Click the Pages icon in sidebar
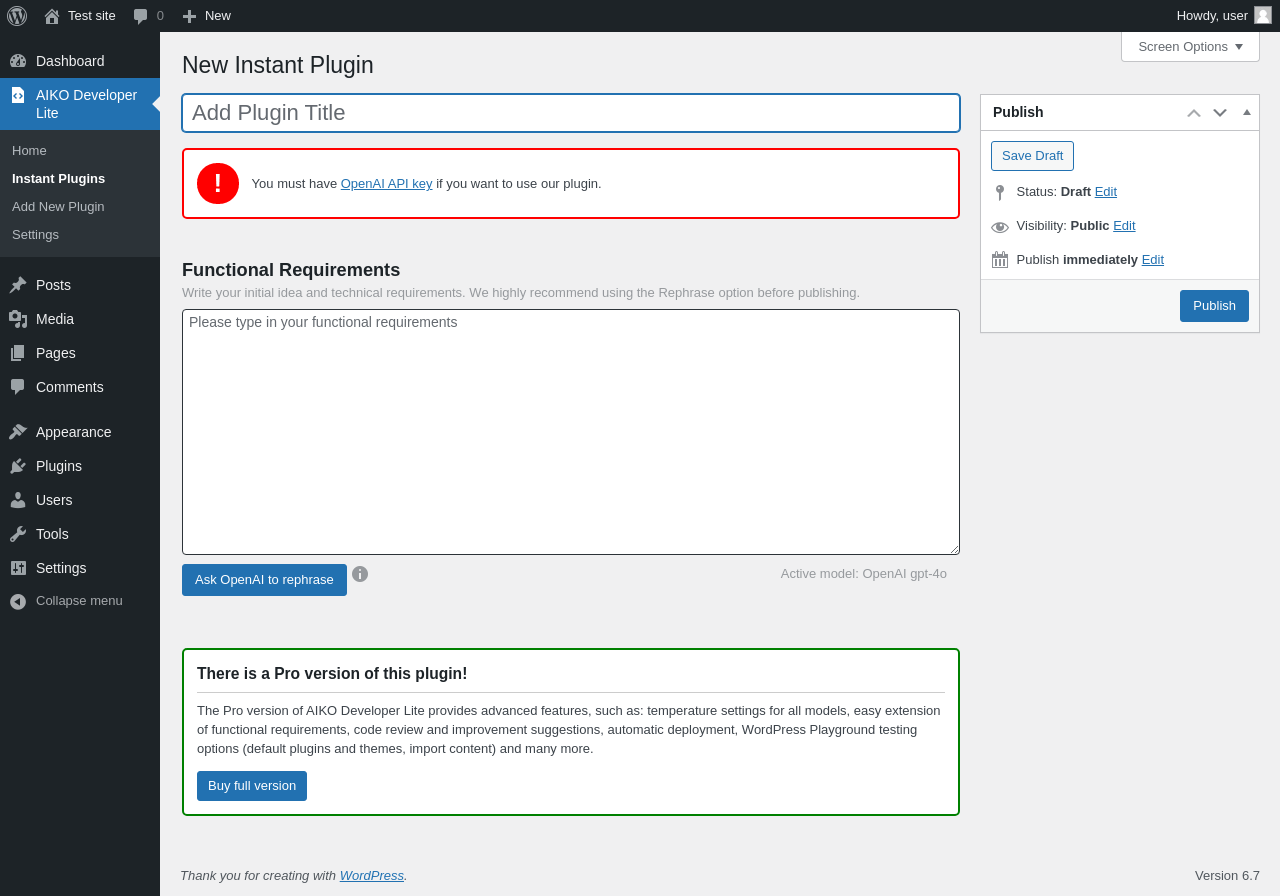The width and height of the screenshot is (1280, 896). (18, 353)
